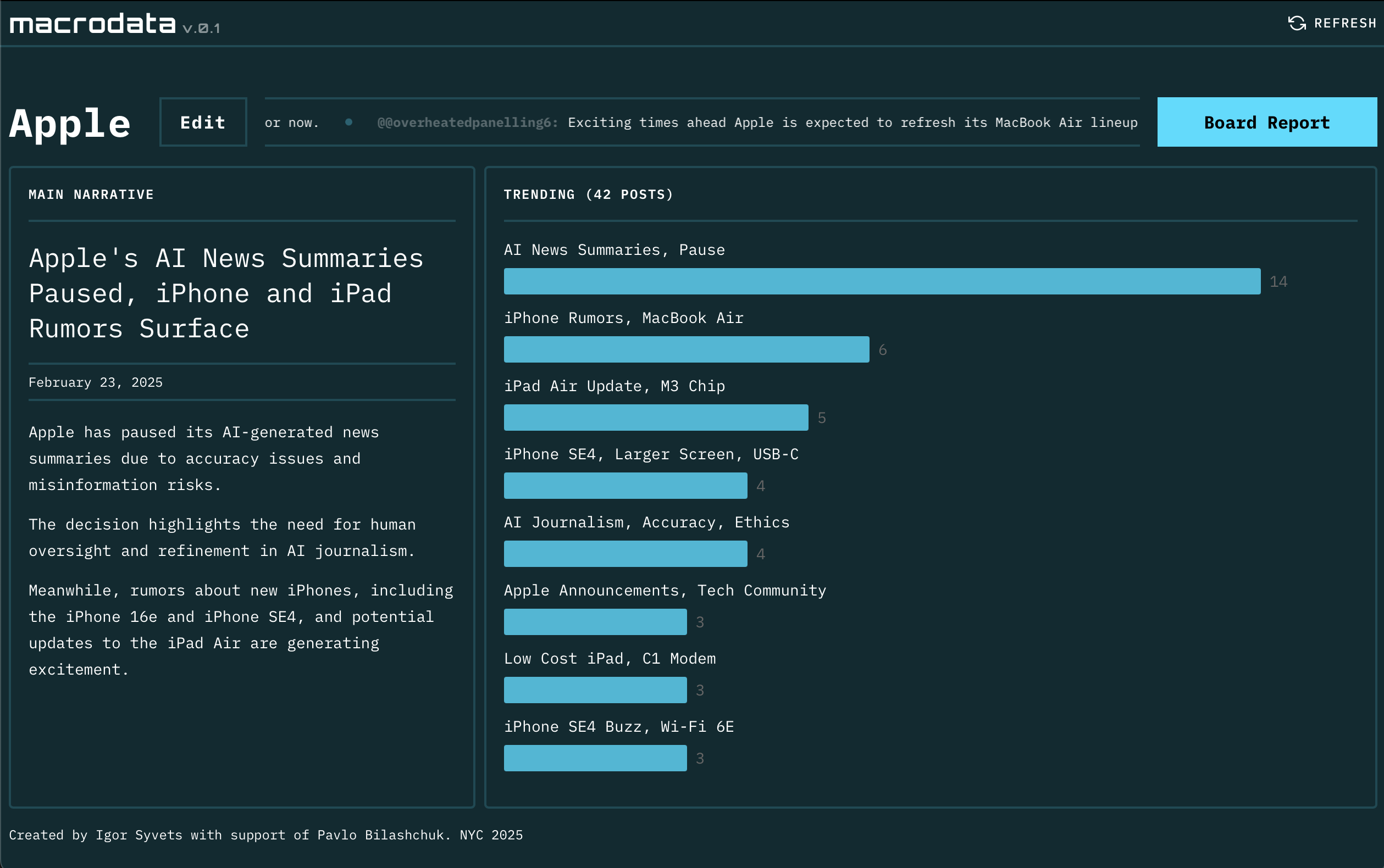Click the February 23, 2025 date
The height and width of the screenshot is (868, 1384).
95,382
